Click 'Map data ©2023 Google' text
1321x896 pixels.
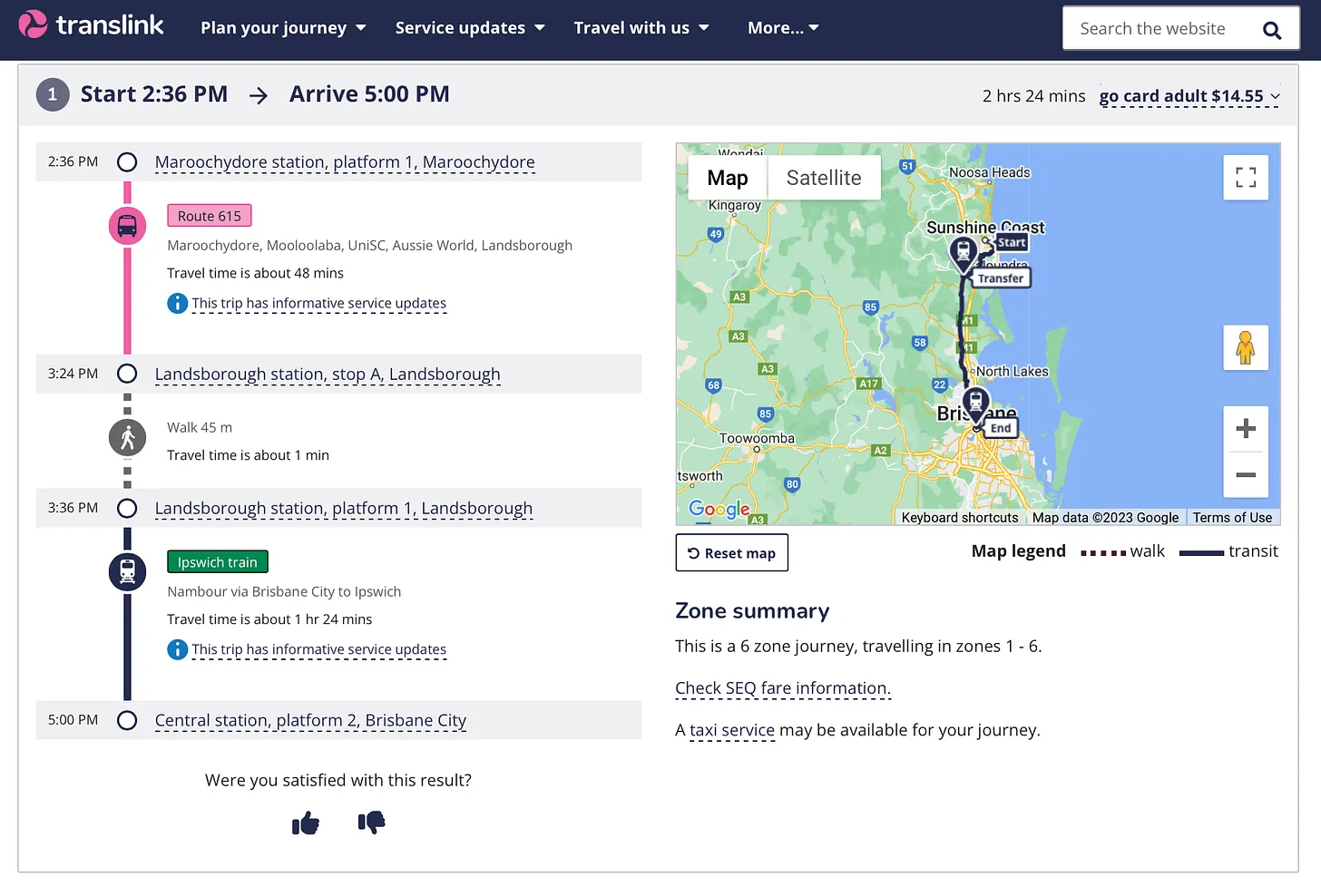tap(1105, 517)
